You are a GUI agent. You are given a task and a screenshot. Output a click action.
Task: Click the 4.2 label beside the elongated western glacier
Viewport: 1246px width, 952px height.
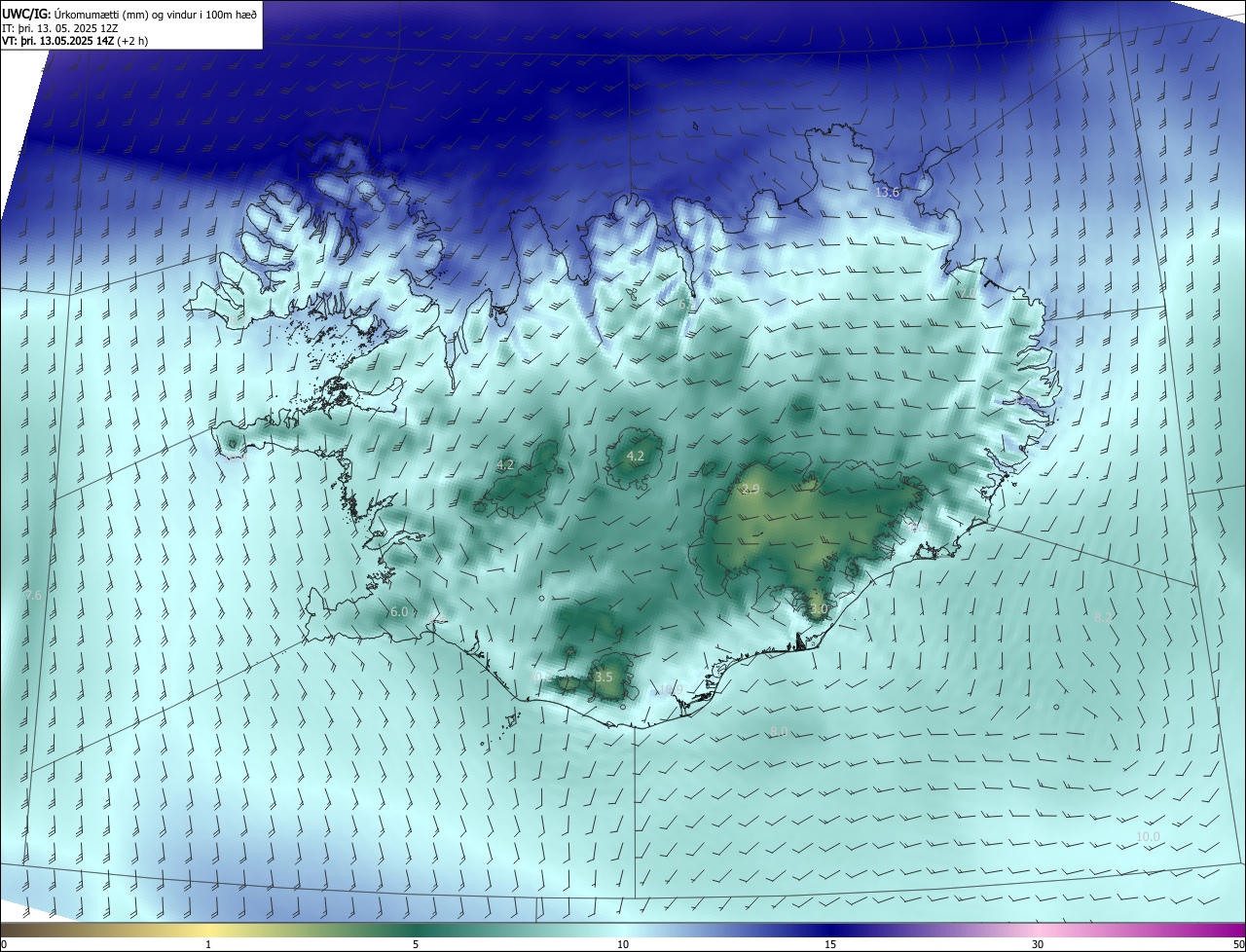pos(505,465)
